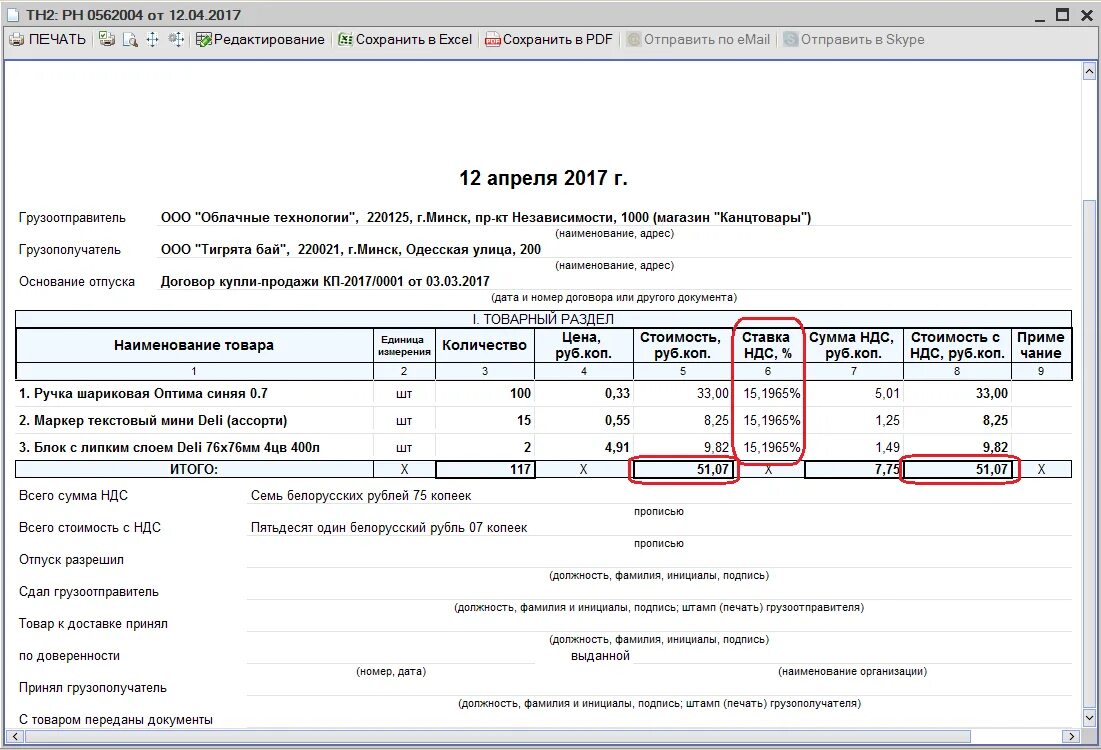Open Редактирование editing mode

pos(260,40)
